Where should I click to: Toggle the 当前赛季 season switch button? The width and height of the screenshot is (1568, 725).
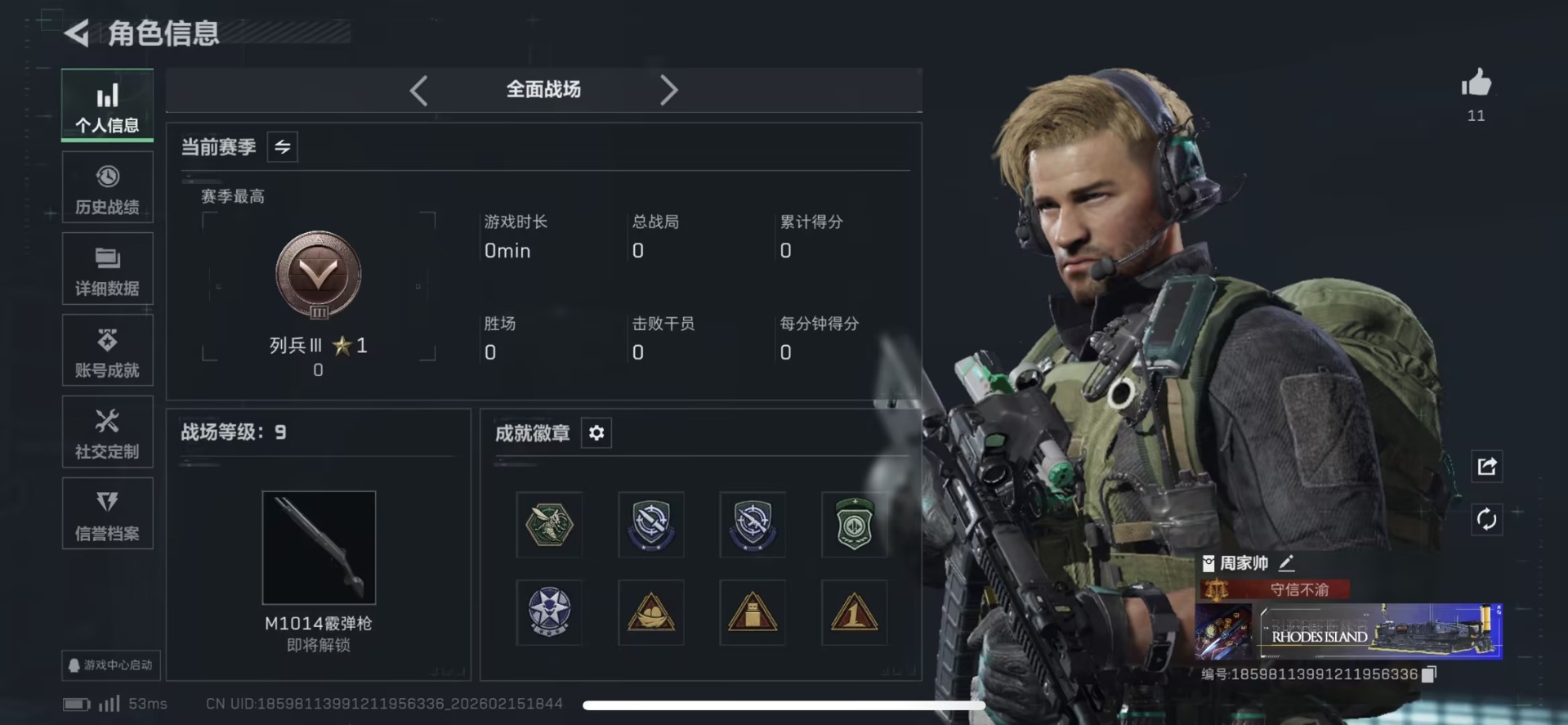pyautogui.click(x=283, y=147)
